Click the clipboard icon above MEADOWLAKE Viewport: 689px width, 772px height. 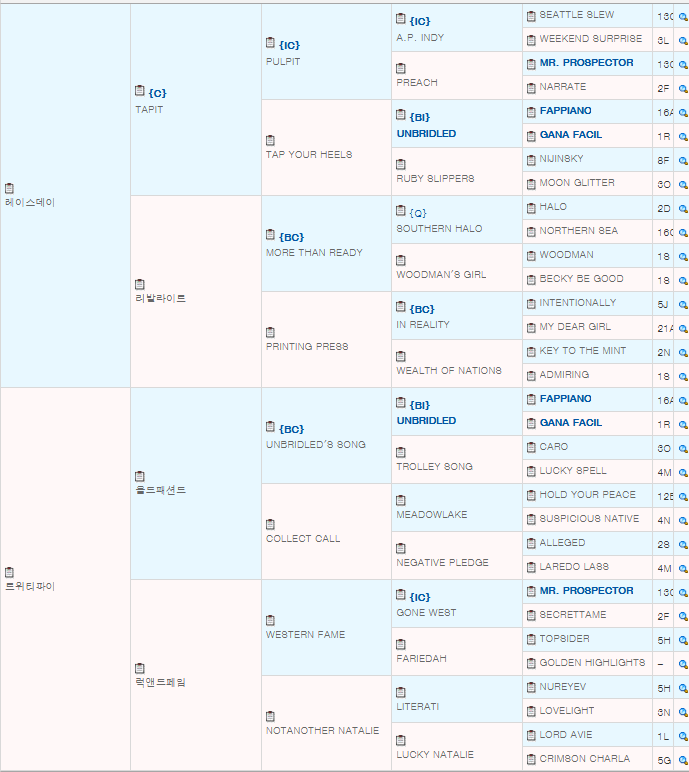click(x=401, y=500)
